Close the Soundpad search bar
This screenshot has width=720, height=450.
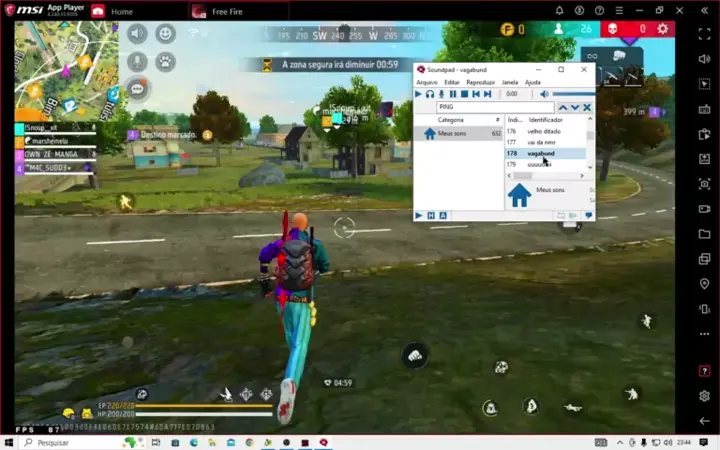click(587, 107)
